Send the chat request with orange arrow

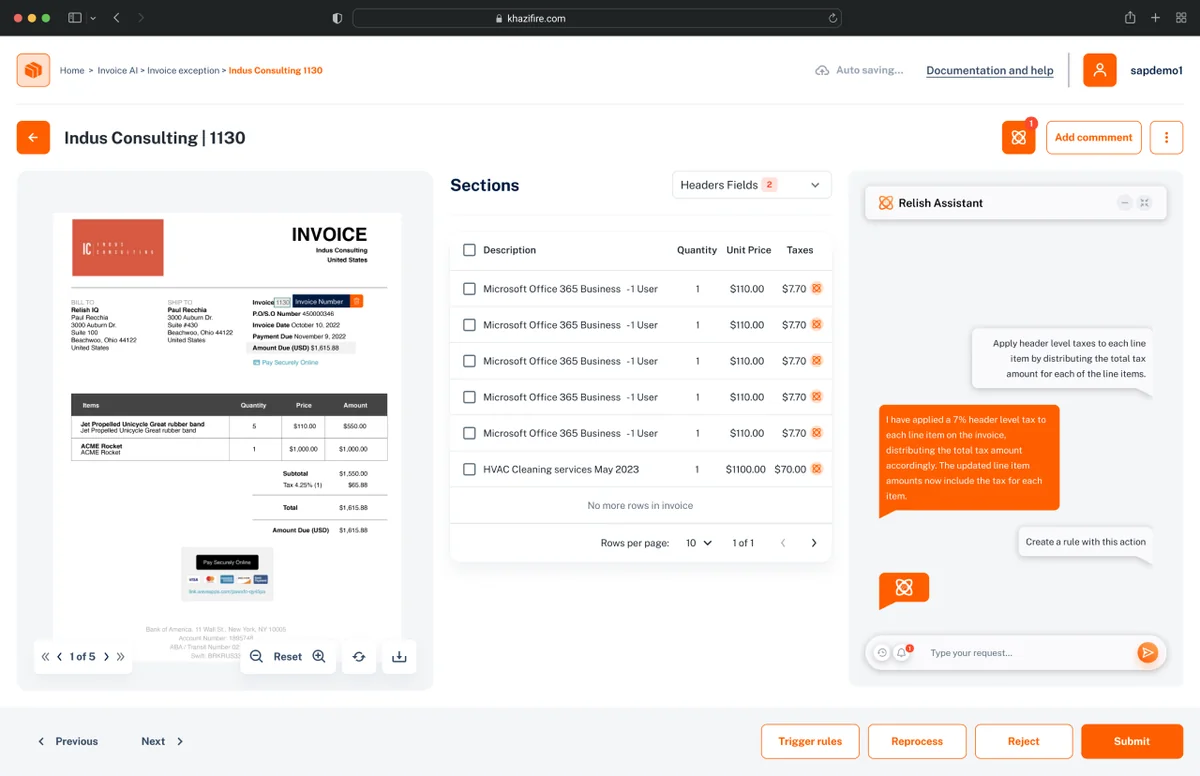[1147, 653]
